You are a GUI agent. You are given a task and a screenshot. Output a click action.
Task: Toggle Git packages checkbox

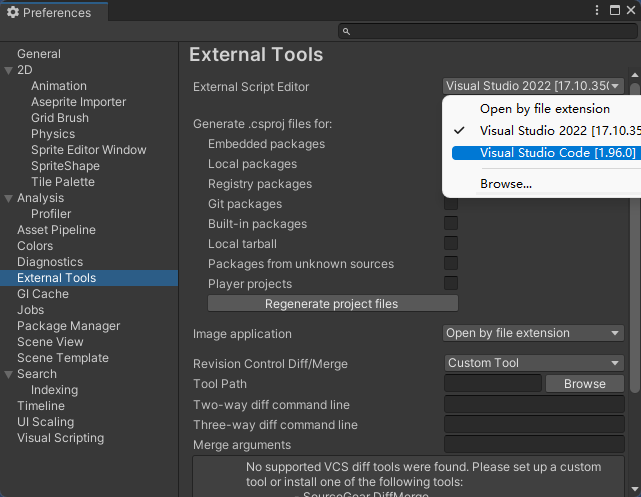click(451, 203)
